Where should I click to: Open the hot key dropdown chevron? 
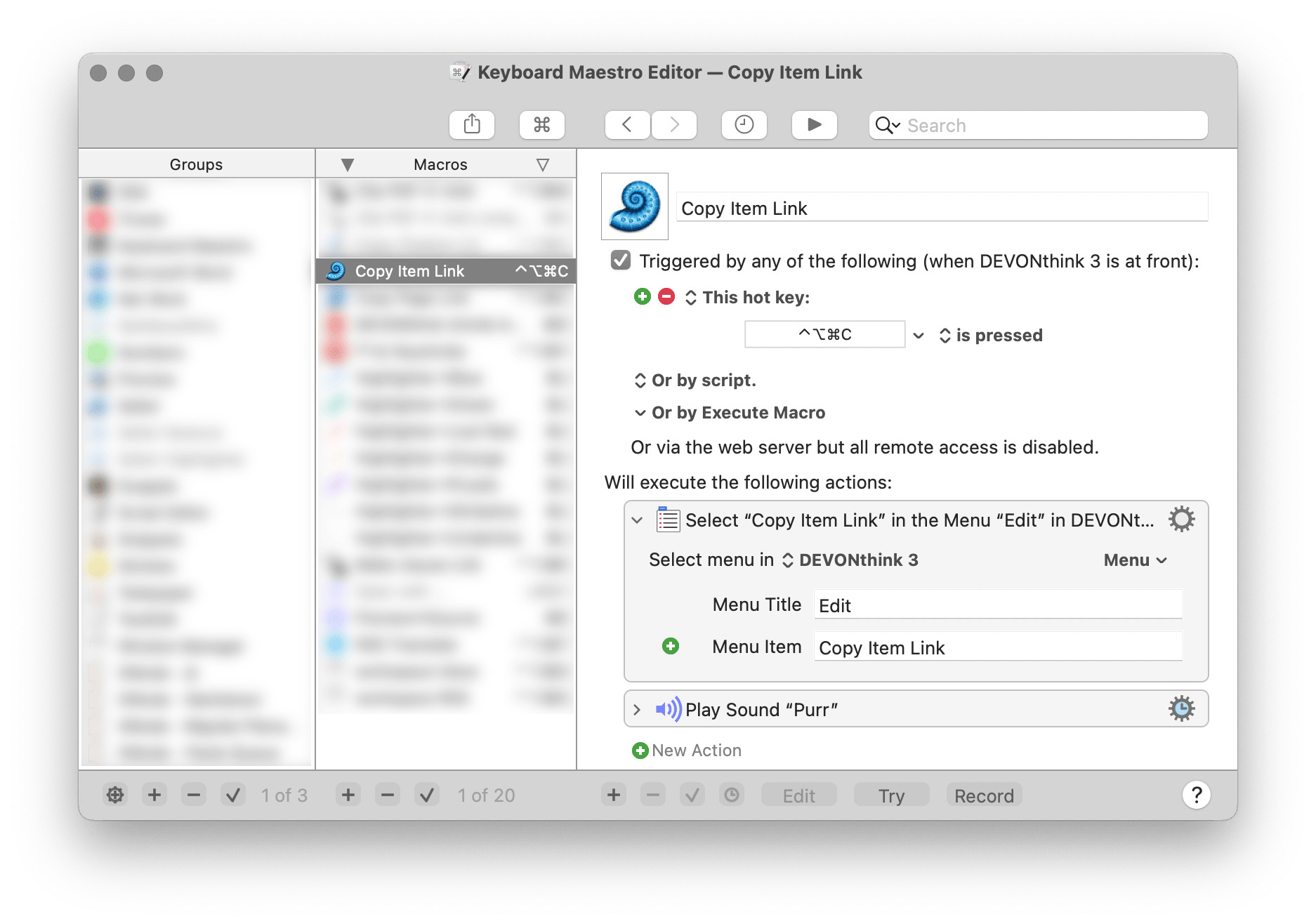[919, 336]
